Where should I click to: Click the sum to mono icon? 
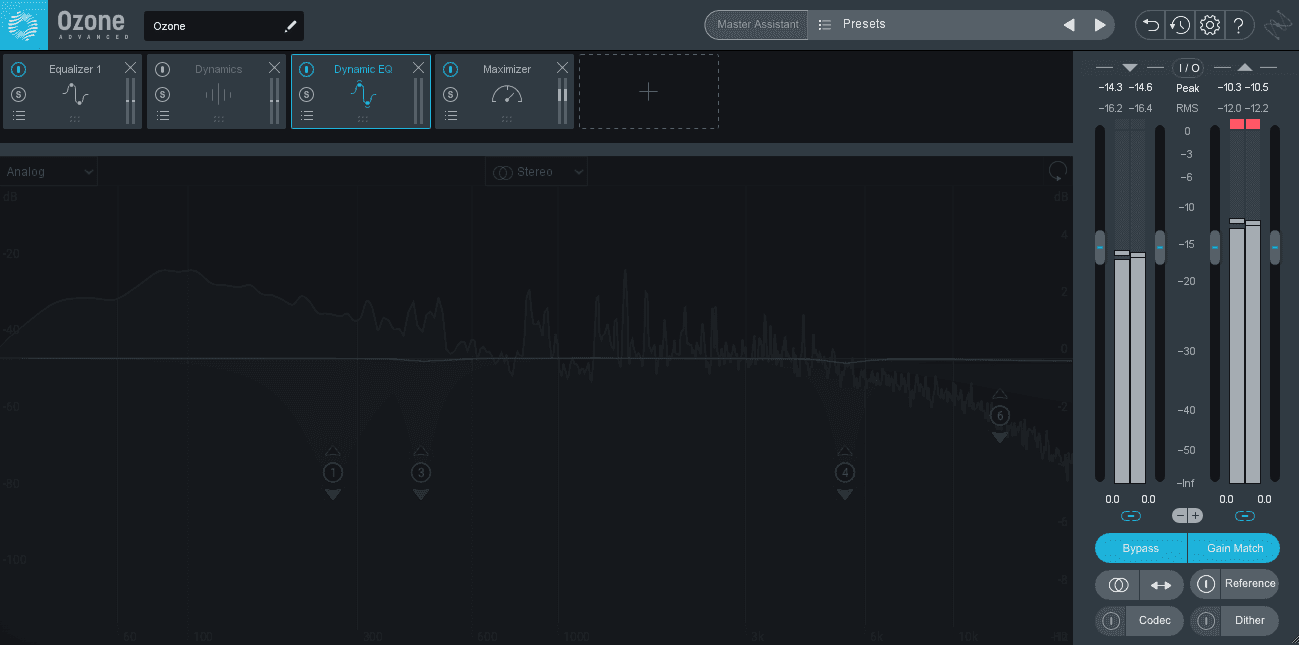point(1119,584)
